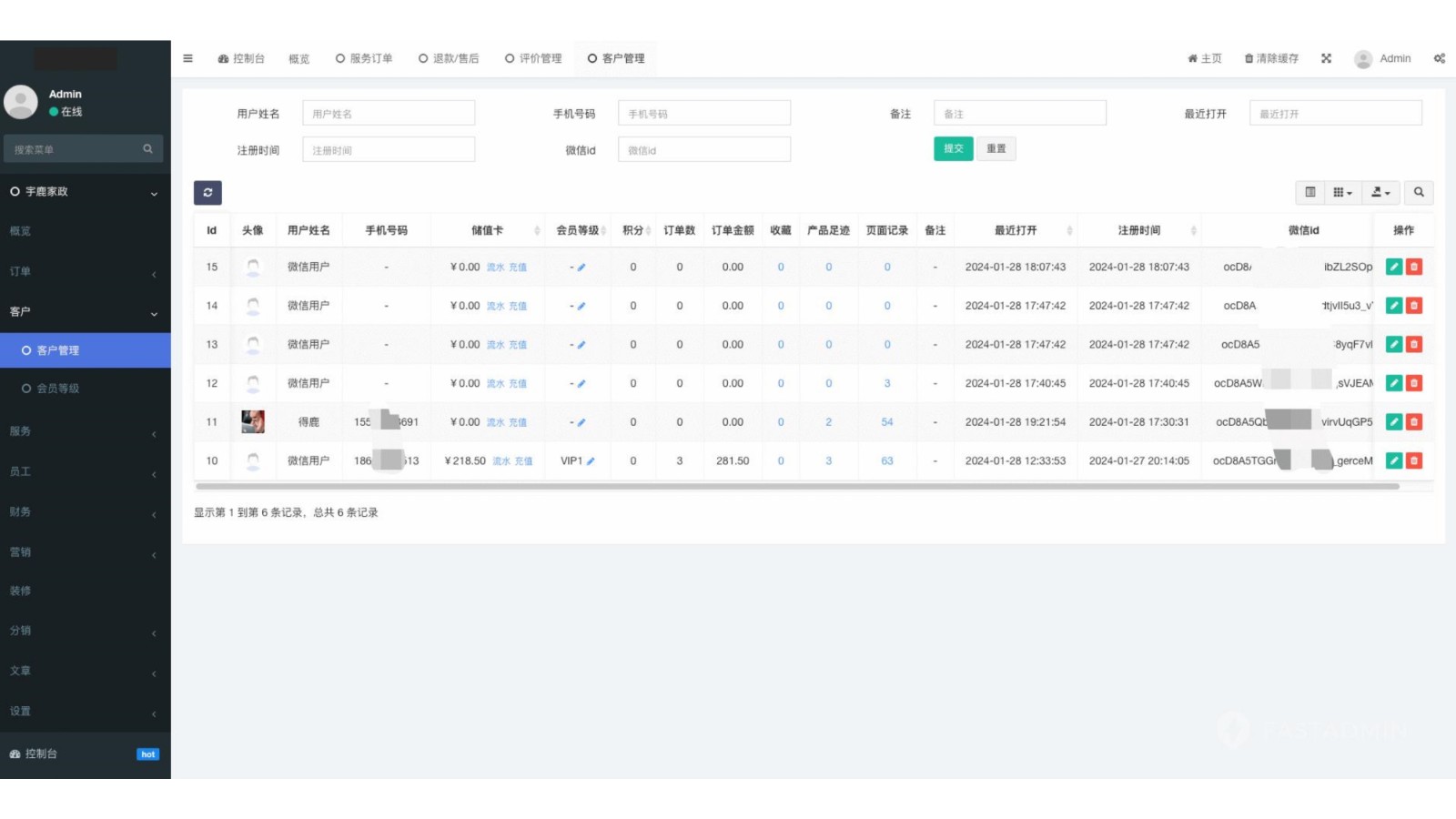Select the 客户管理 tab
This screenshot has height=819, width=1456.
[616, 58]
